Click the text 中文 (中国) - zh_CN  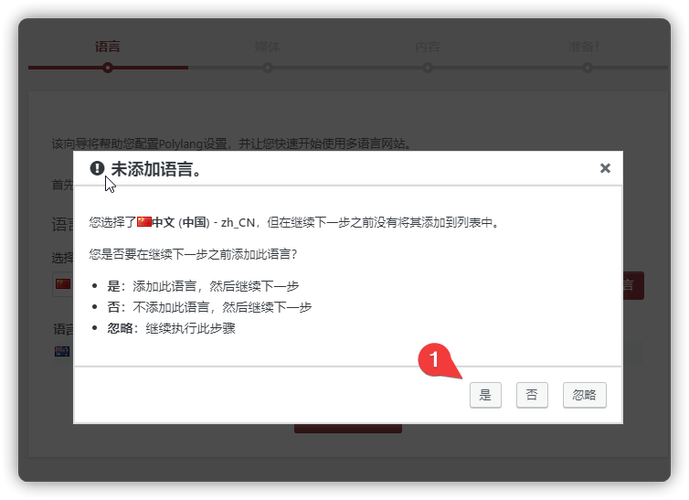[203, 222]
